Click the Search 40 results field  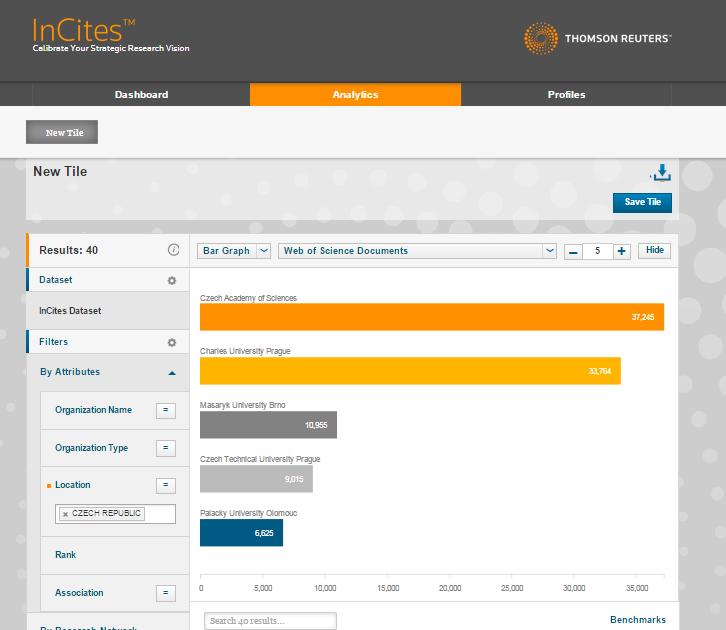pos(270,621)
